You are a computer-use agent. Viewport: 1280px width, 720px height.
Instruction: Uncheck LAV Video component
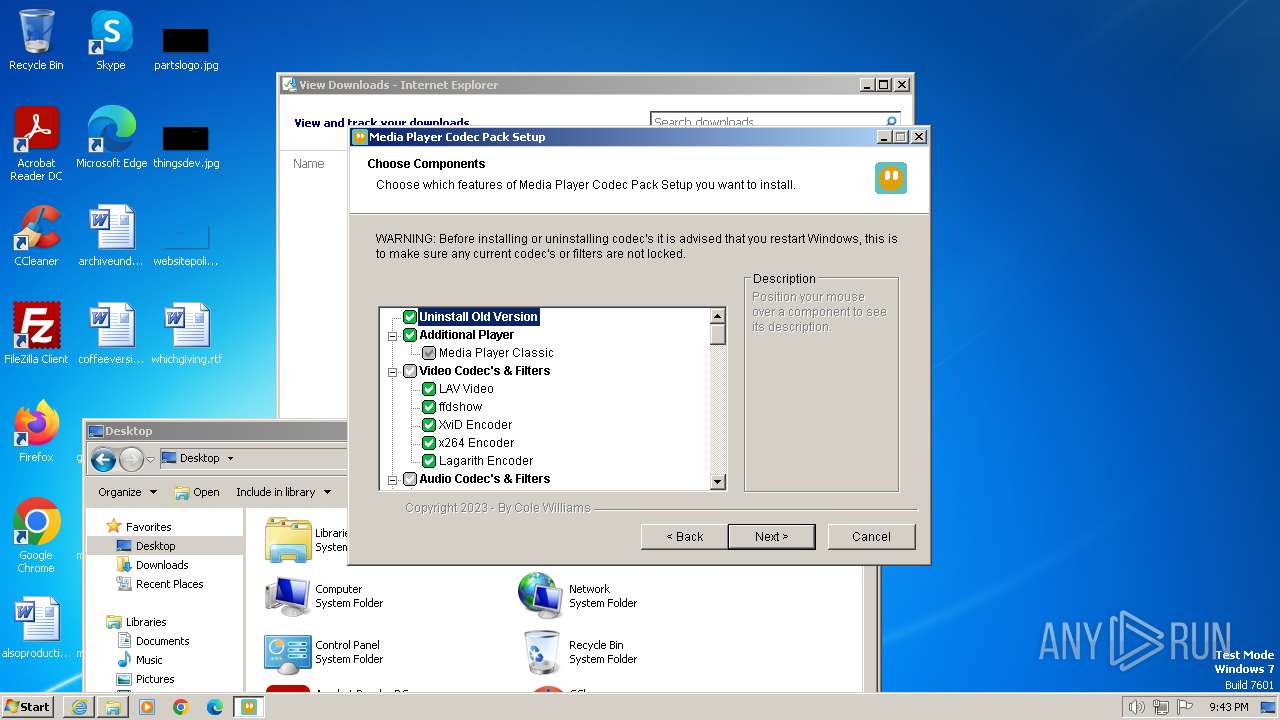point(429,389)
